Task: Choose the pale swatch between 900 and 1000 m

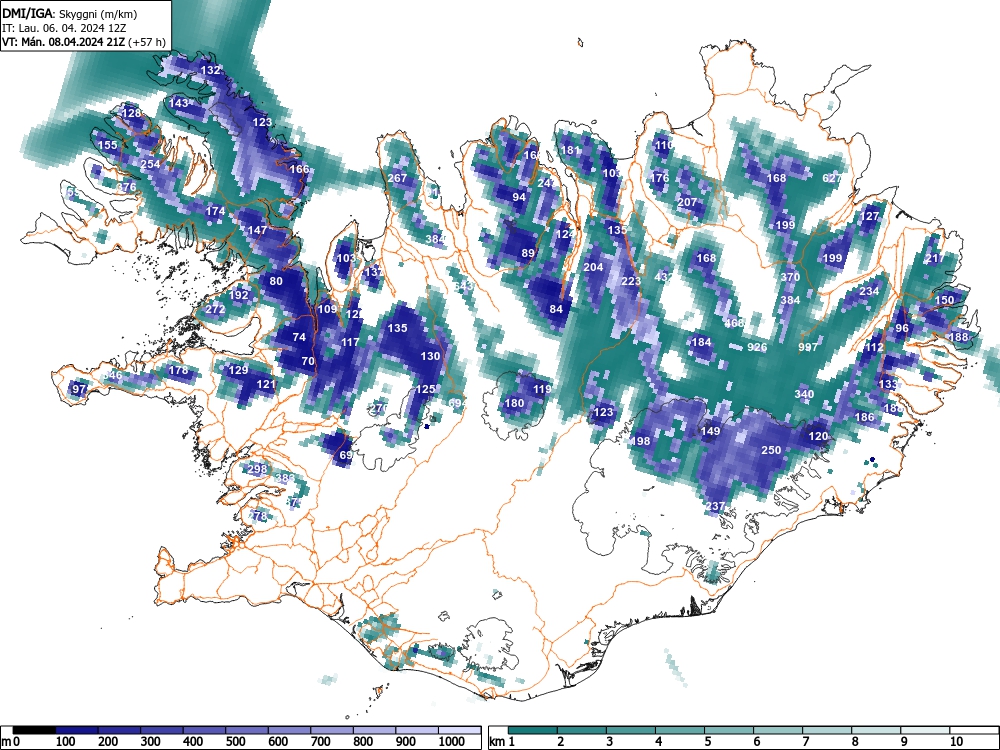Action: pos(417,730)
